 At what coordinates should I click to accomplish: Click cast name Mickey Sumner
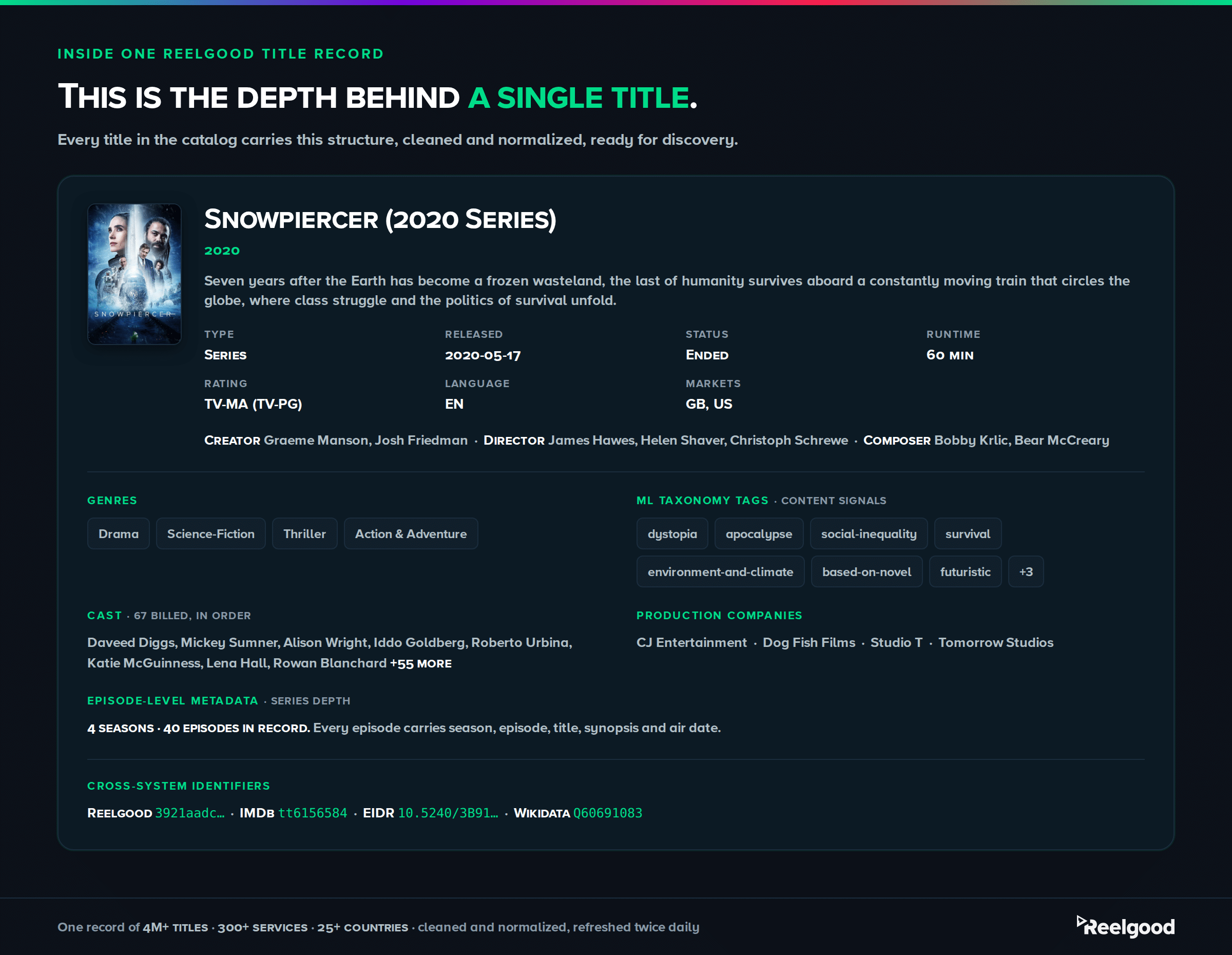(229, 642)
